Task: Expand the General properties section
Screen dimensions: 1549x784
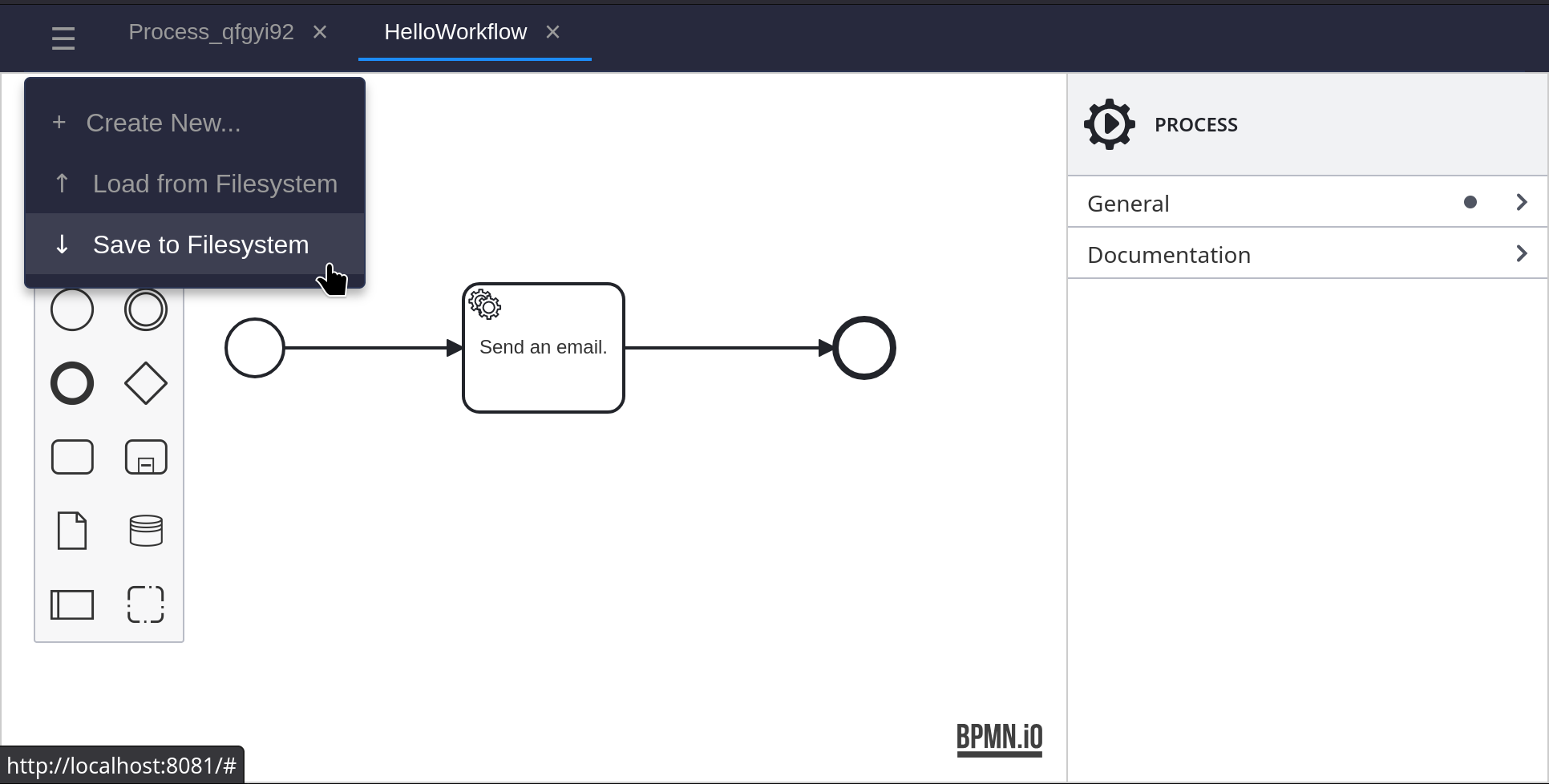Action: pyautogui.click(x=1307, y=203)
